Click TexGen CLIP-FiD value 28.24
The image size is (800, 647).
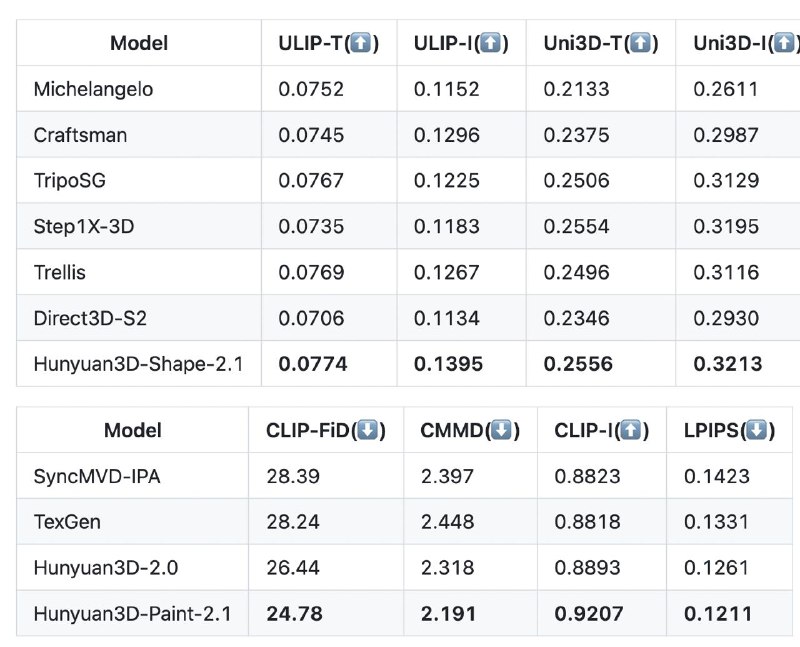293,522
